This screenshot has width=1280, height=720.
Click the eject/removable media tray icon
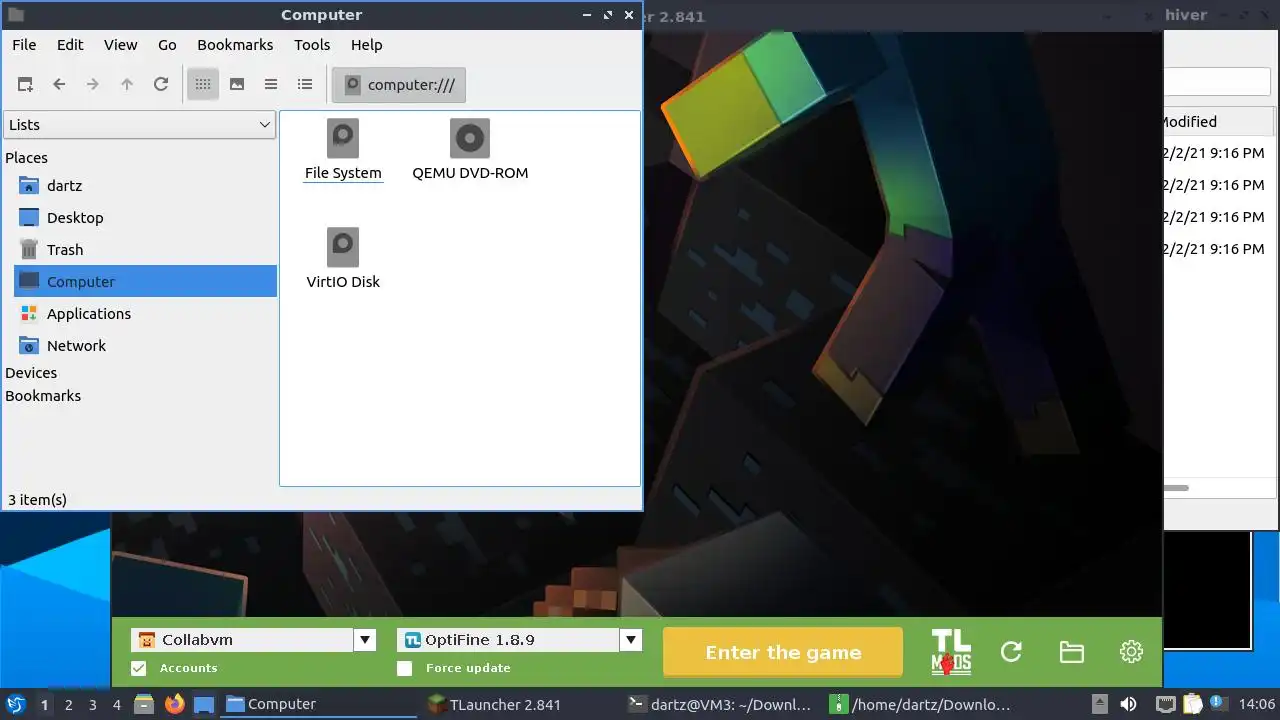point(1099,704)
